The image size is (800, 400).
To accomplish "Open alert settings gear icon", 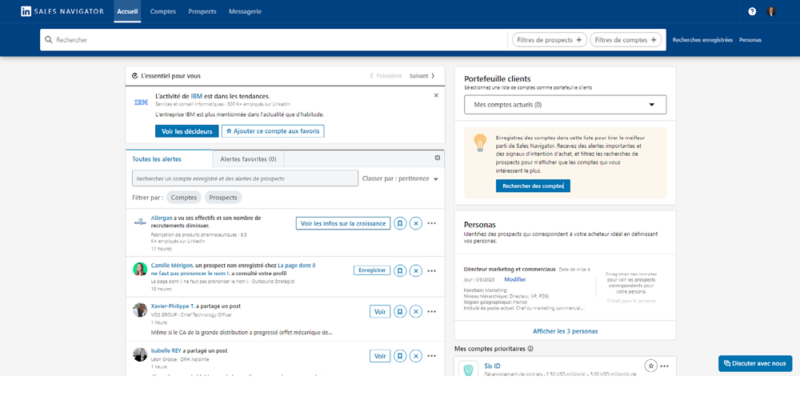I will 437,158.
